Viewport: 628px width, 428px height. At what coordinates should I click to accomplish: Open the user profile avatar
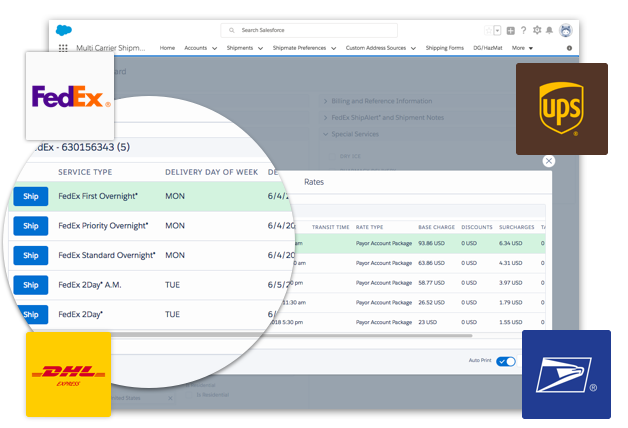(566, 30)
